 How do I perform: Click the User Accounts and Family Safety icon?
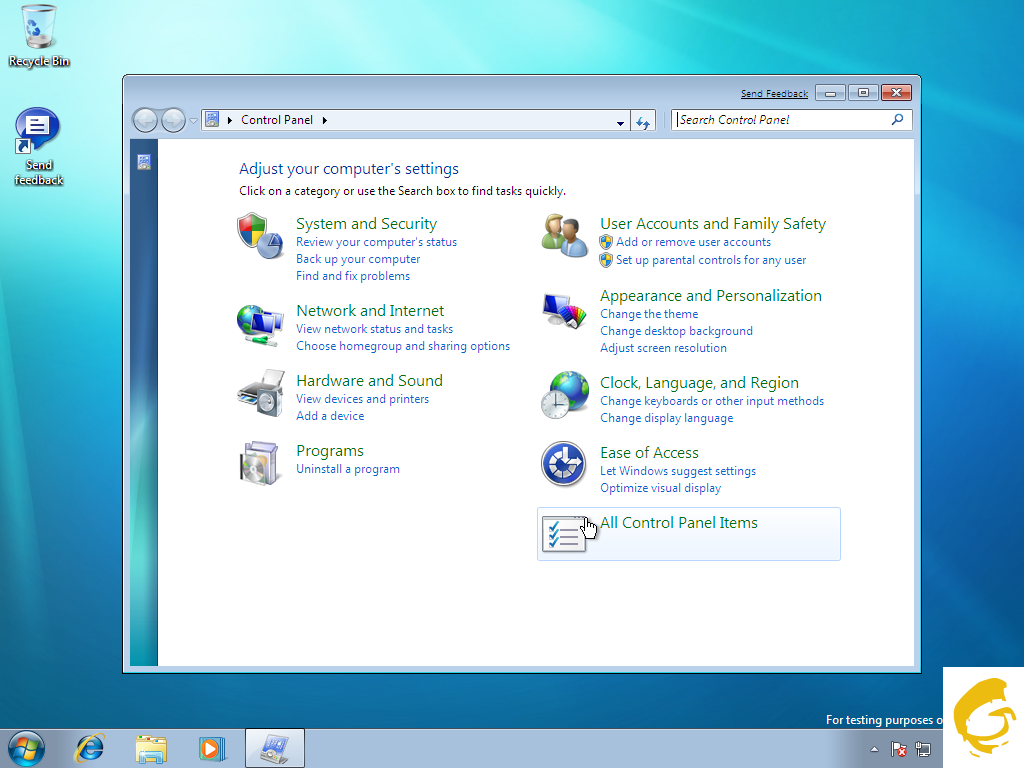pos(564,236)
